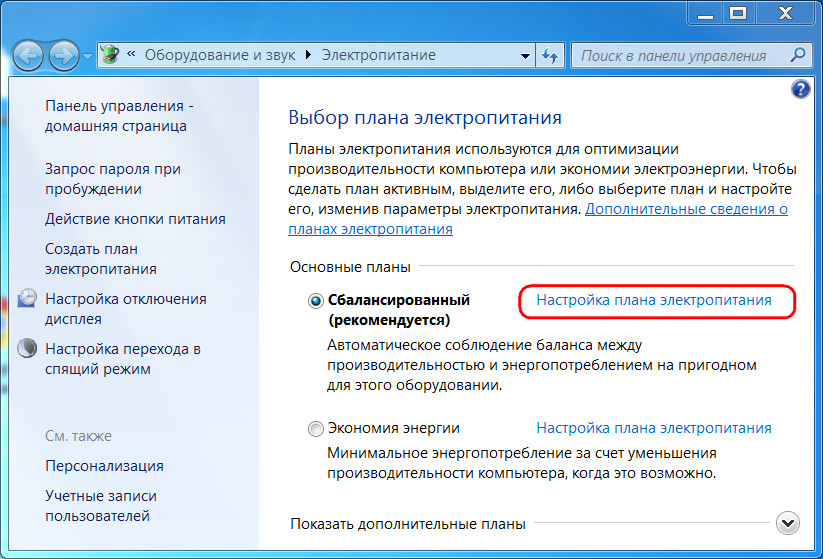Open 'Панель управления - домашняя страница' link
The image size is (823, 559).
tap(119, 115)
